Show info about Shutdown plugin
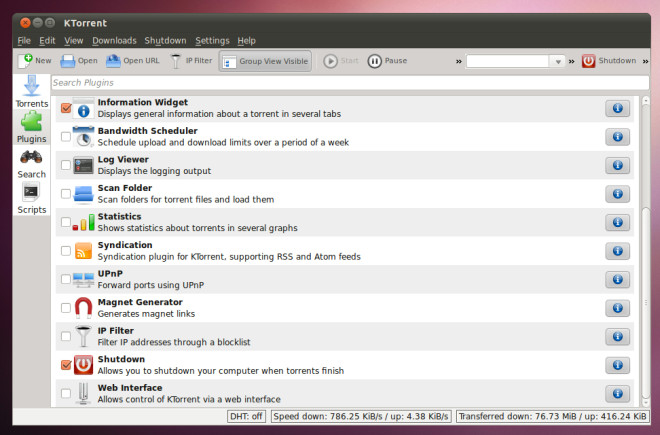660x435 pixels. pyautogui.click(x=617, y=365)
